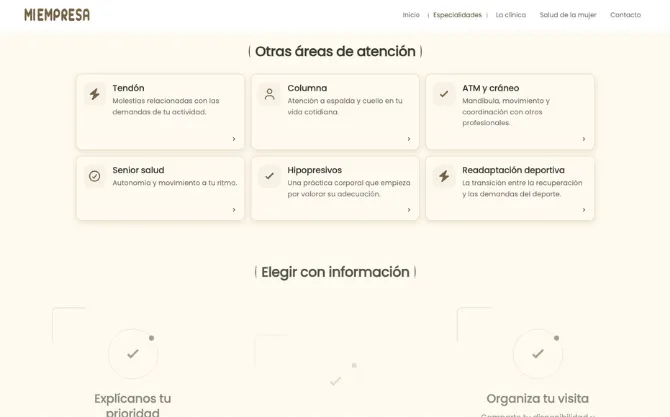Click the Explícanos tu prioridad heading
This screenshot has height=417, width=670.
coord(133,405)
